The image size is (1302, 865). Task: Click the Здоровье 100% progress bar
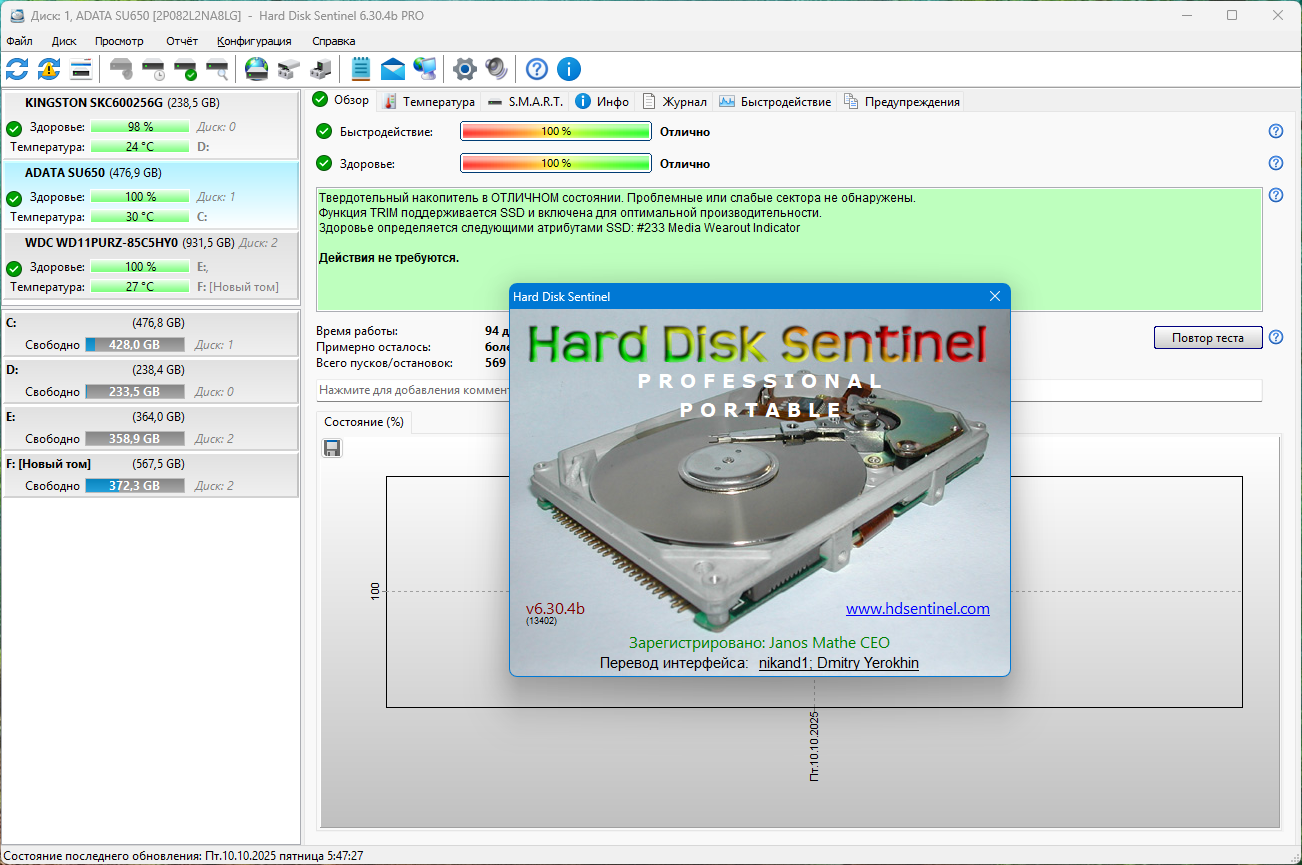555,163
